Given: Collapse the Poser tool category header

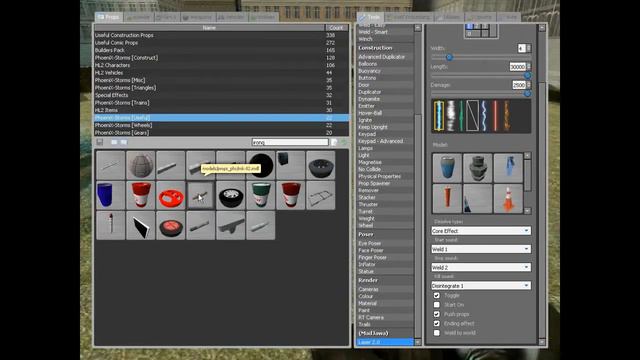Looking at the screenshot, I should 385,234.
